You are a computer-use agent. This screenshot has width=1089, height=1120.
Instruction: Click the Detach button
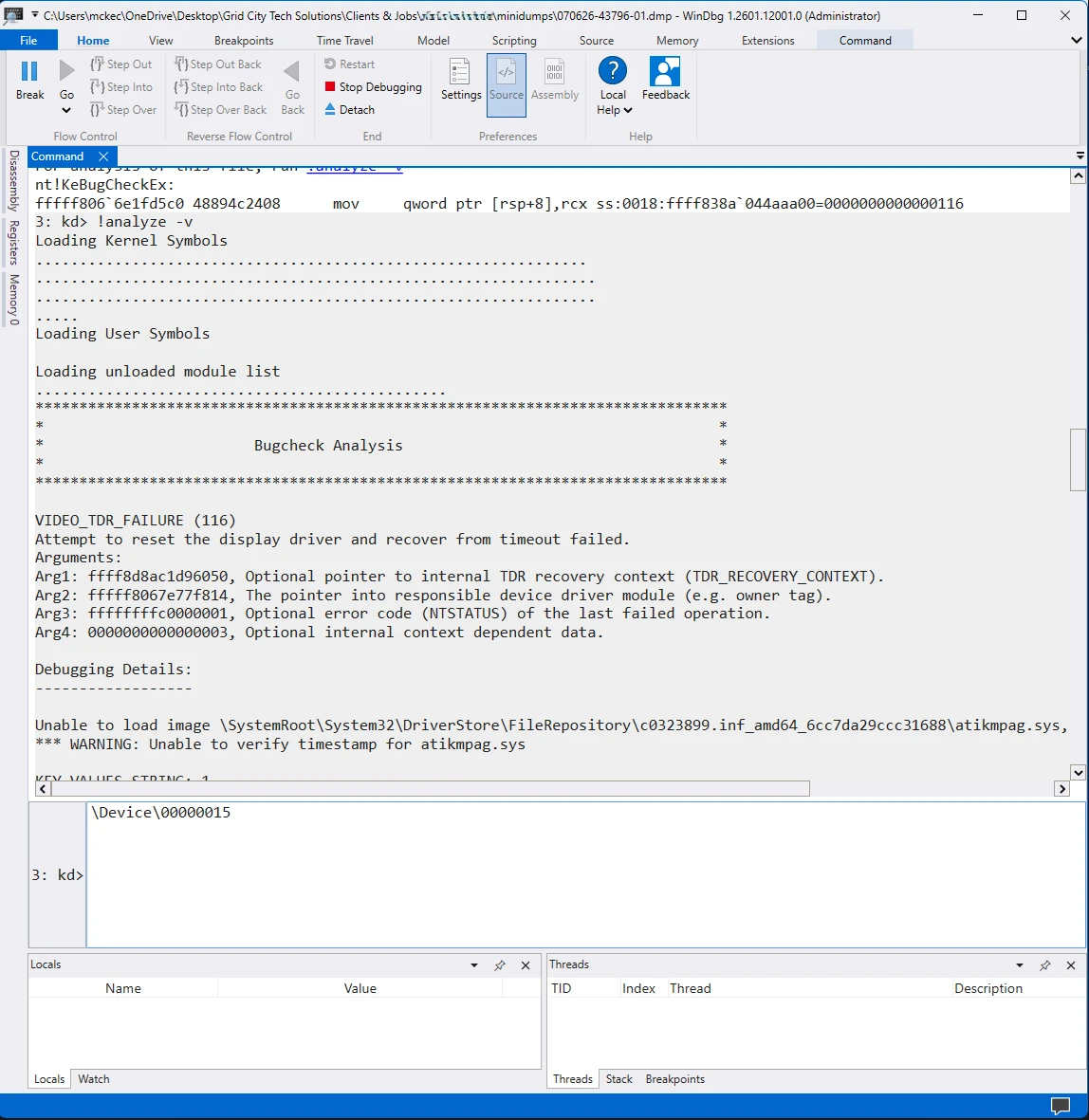pos(349,110)
